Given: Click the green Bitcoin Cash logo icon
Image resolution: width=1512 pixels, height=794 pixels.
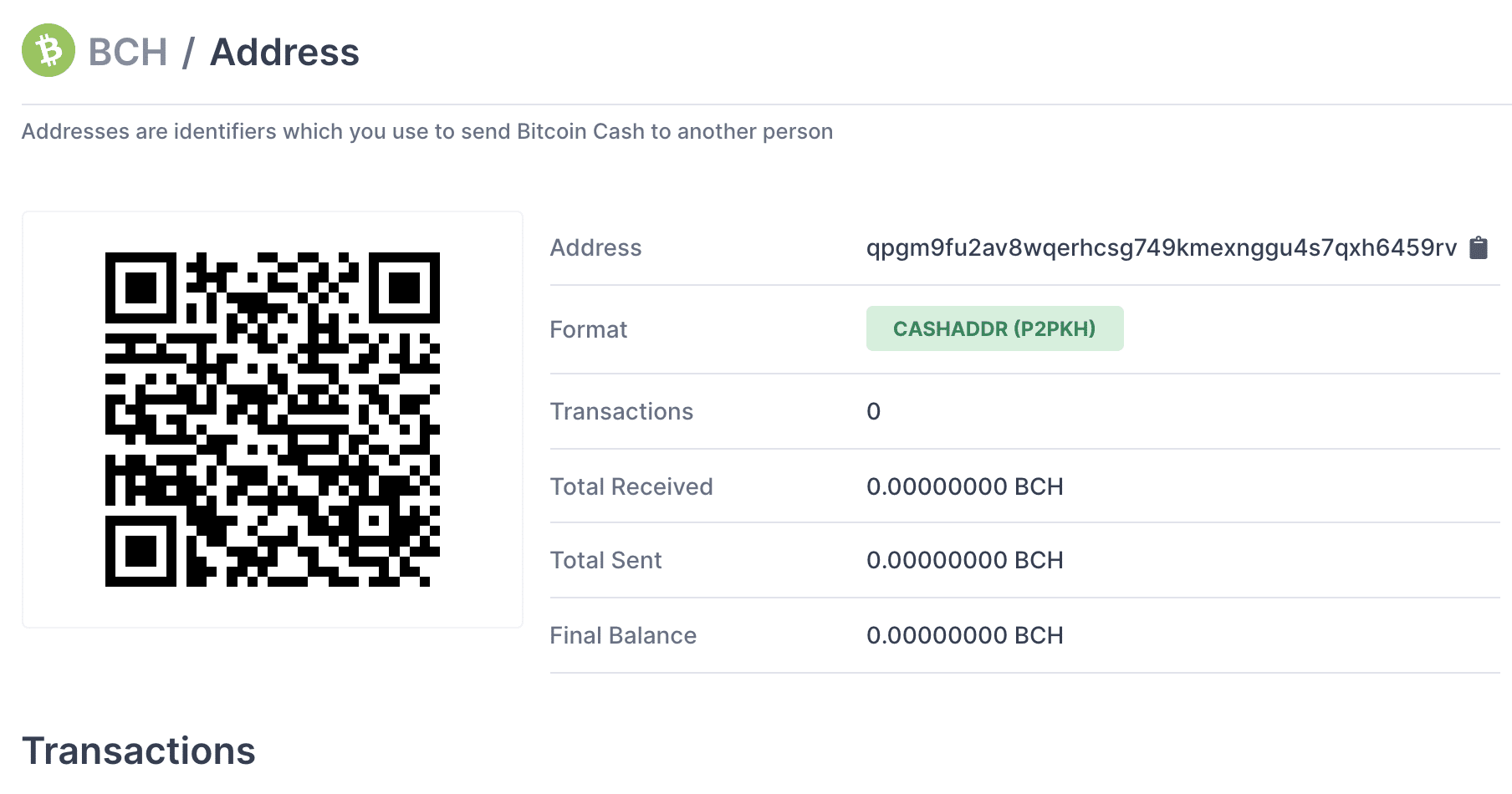Looking at the screenshot, I should (49, 50).
